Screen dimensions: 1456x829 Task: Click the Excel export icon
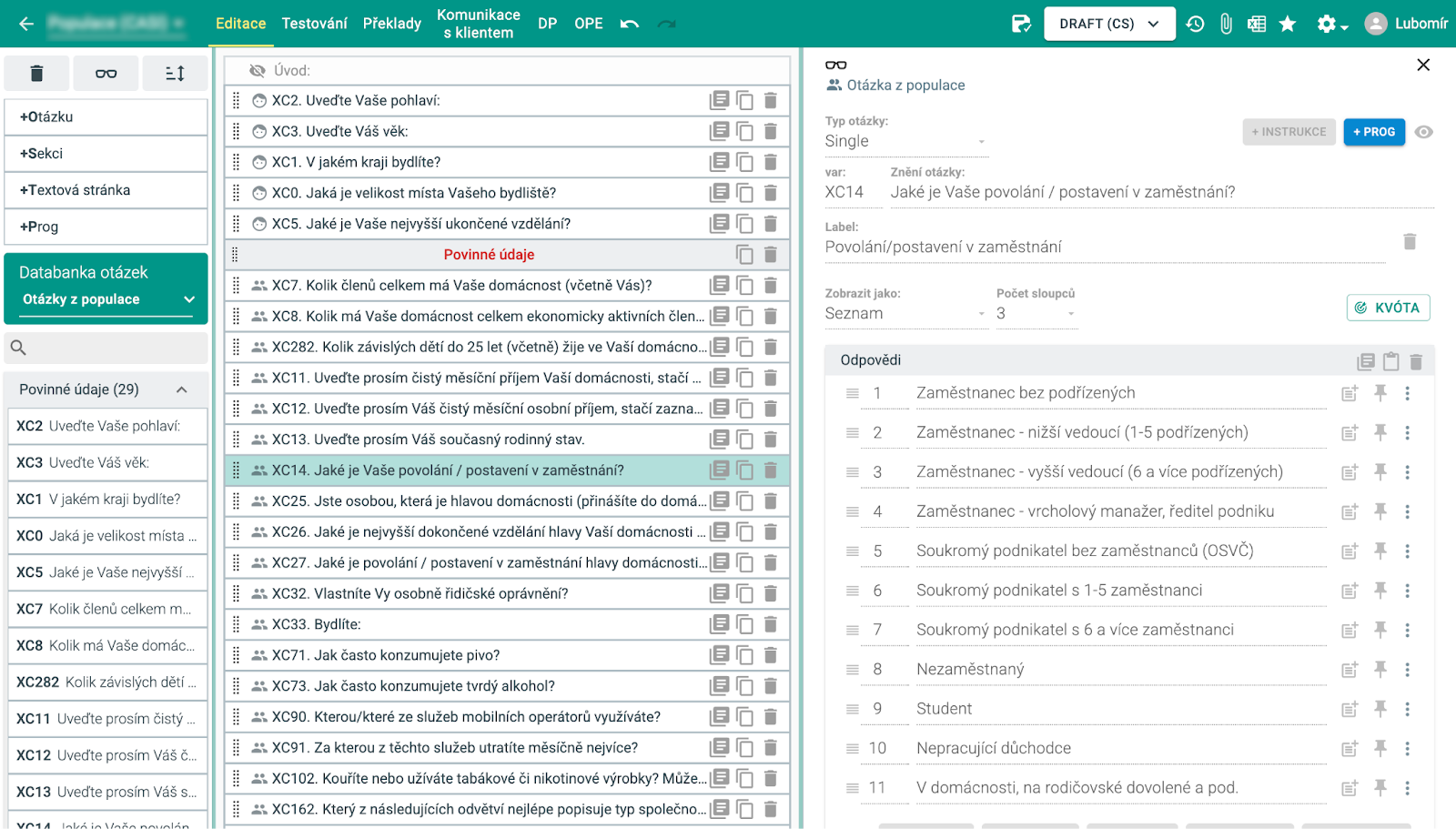tap(1257, 24)
